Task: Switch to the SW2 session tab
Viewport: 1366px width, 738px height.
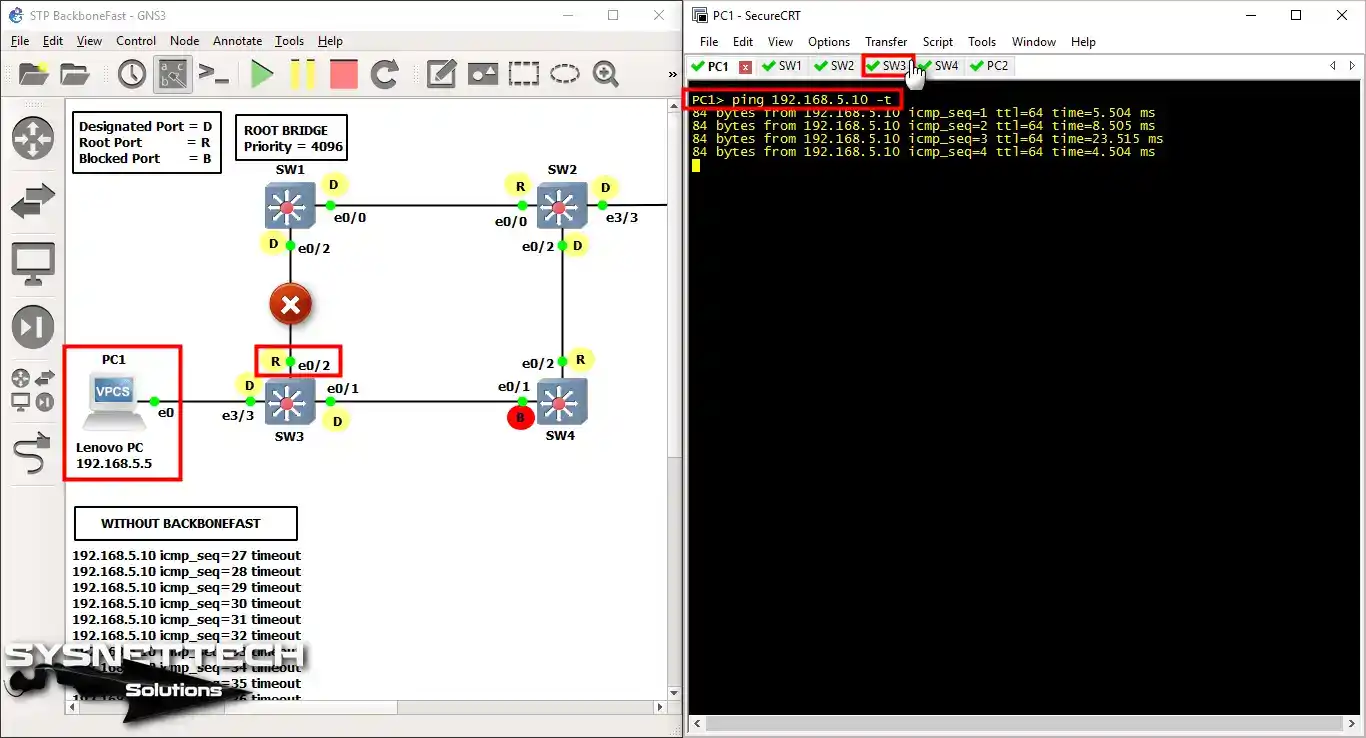Action: click(835, 66)
